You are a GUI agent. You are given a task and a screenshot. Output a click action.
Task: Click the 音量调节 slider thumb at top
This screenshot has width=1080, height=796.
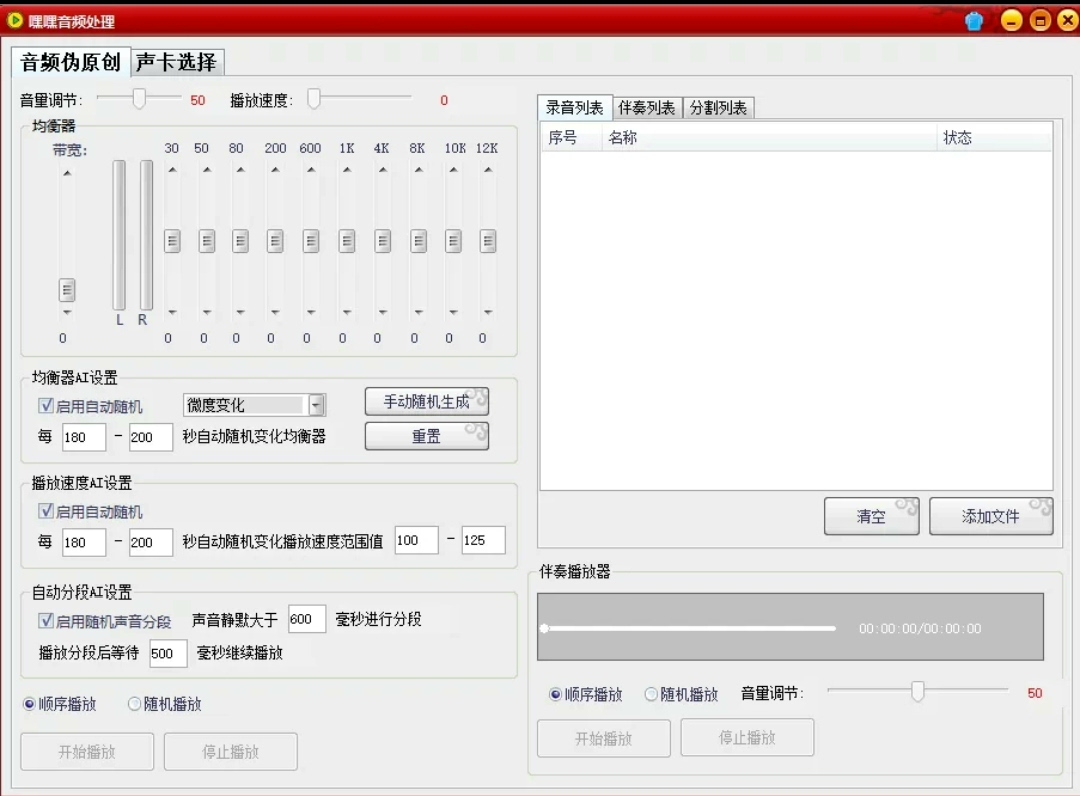point(139,98)
